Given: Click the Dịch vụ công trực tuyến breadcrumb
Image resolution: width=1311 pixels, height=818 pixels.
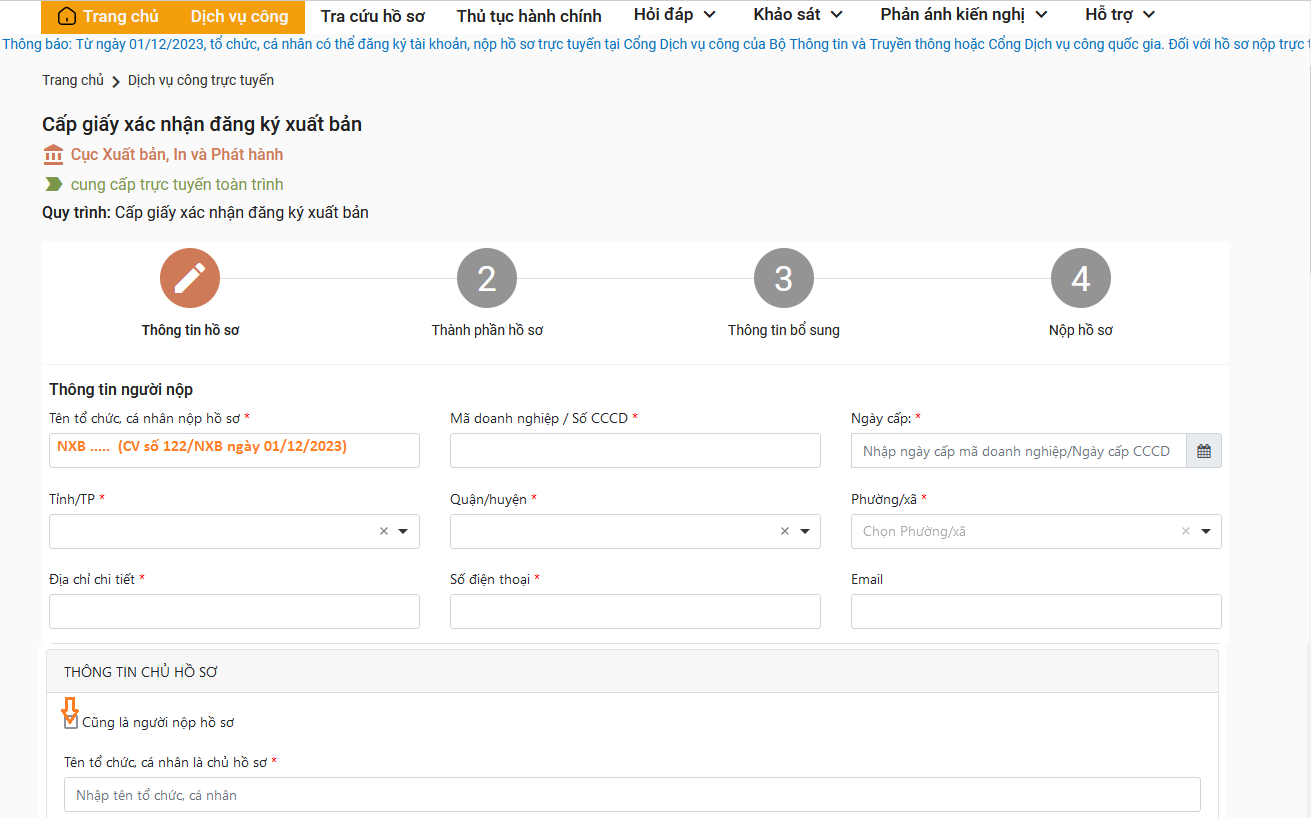Looking at the screenshot, I should tap(201, 80).
